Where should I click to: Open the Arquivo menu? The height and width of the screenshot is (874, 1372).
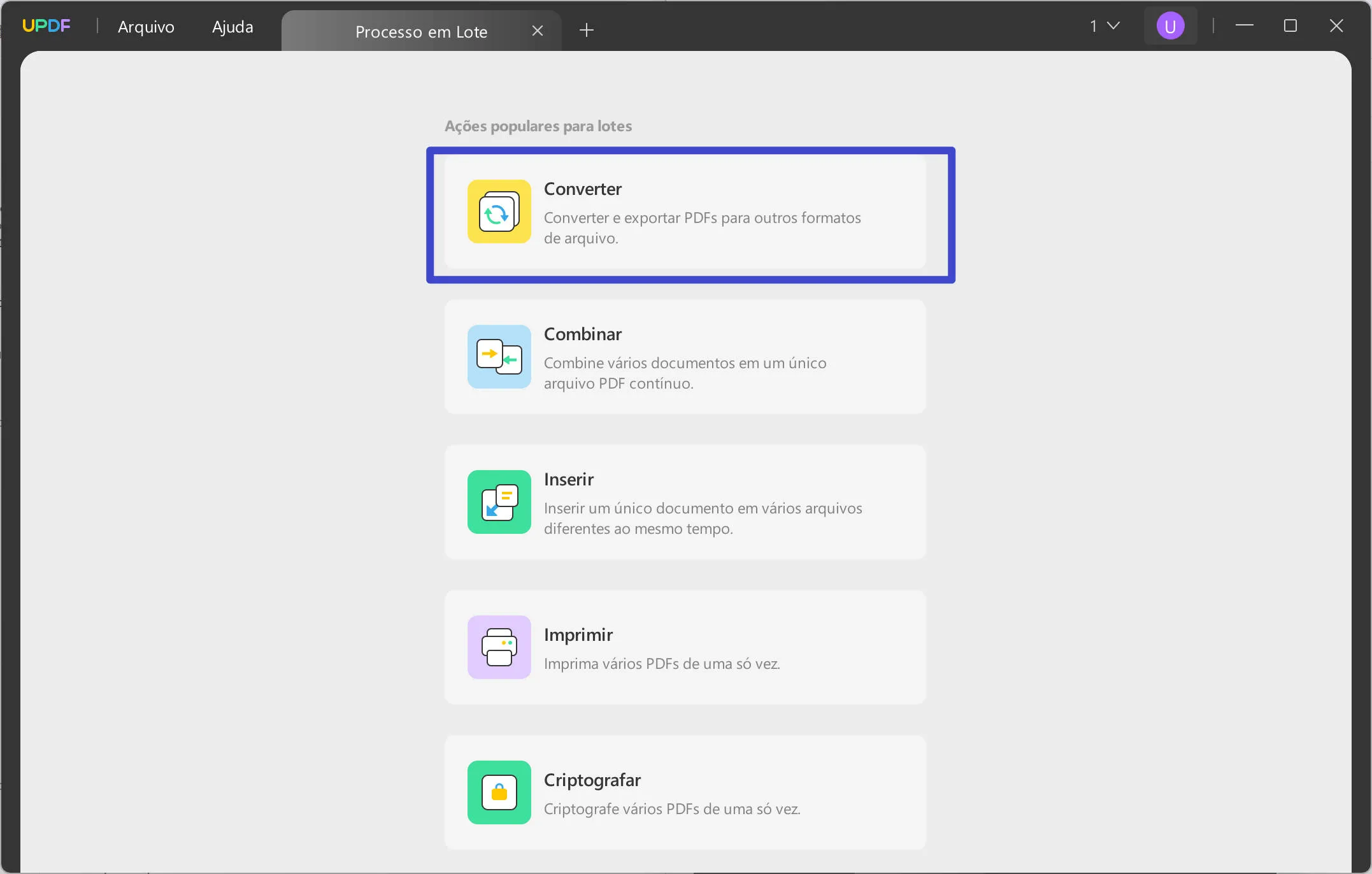click(x=145, y=27)
